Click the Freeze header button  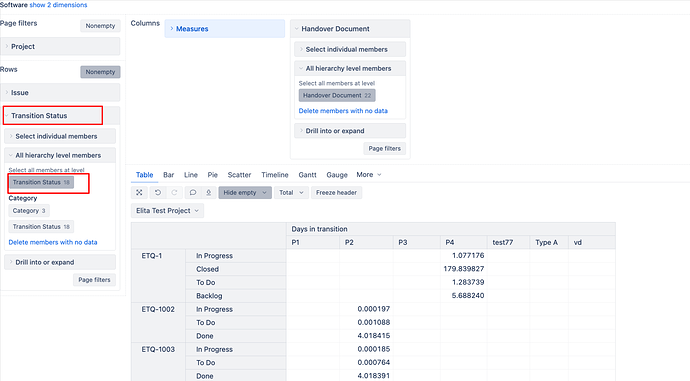click(x=336, y=192)
